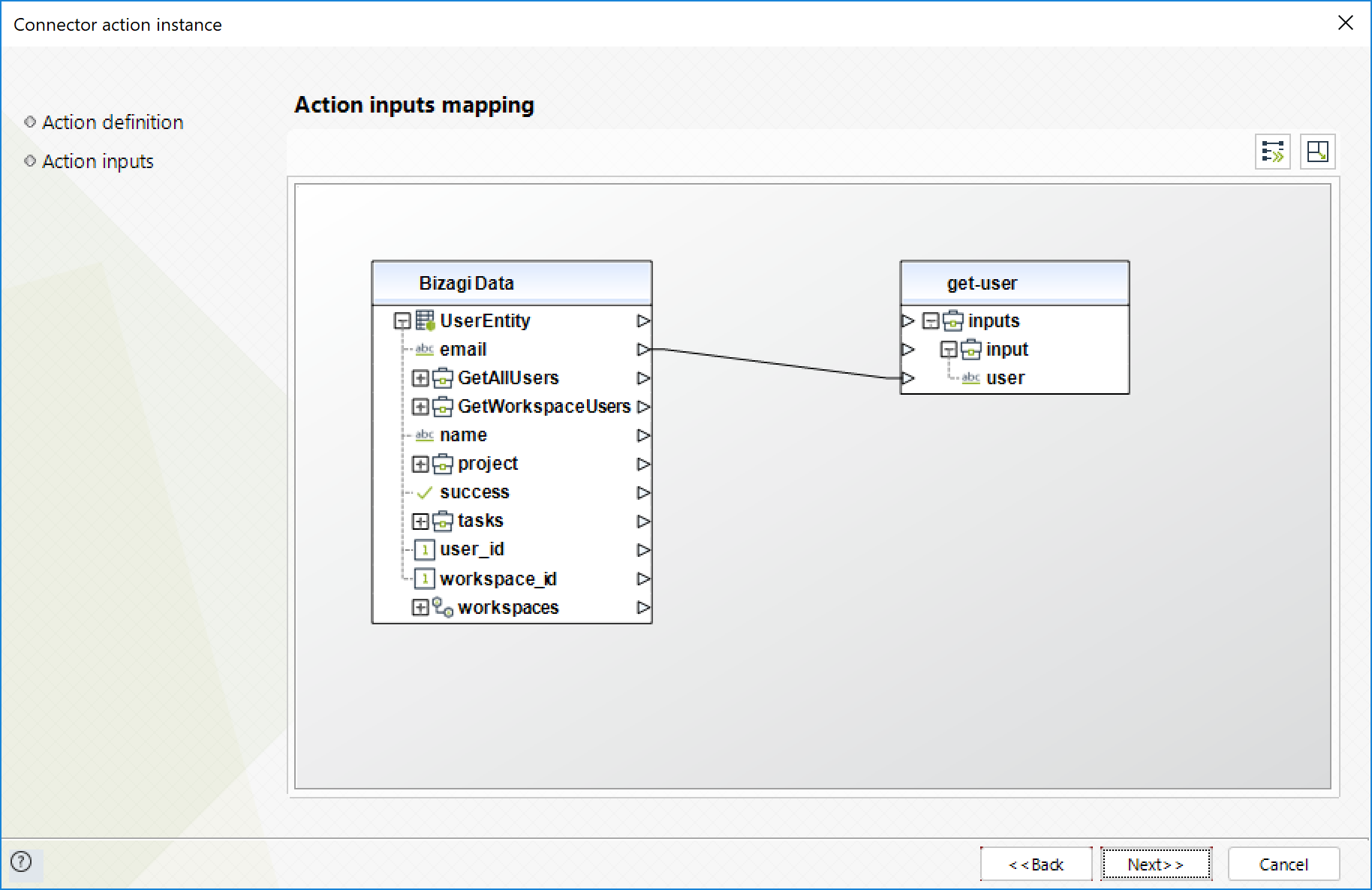Click the output arrow connector of GetWorkspaceUsers
This screenshot has width=1372, height=890.
(x=643, y=407)
